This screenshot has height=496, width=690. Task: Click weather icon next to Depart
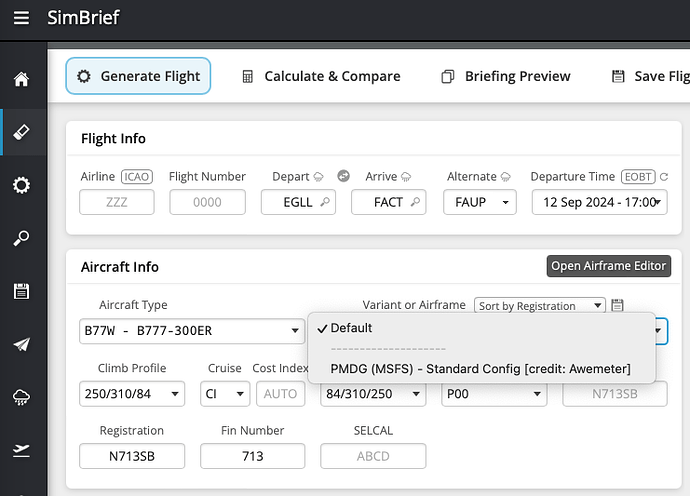[318, 177]
